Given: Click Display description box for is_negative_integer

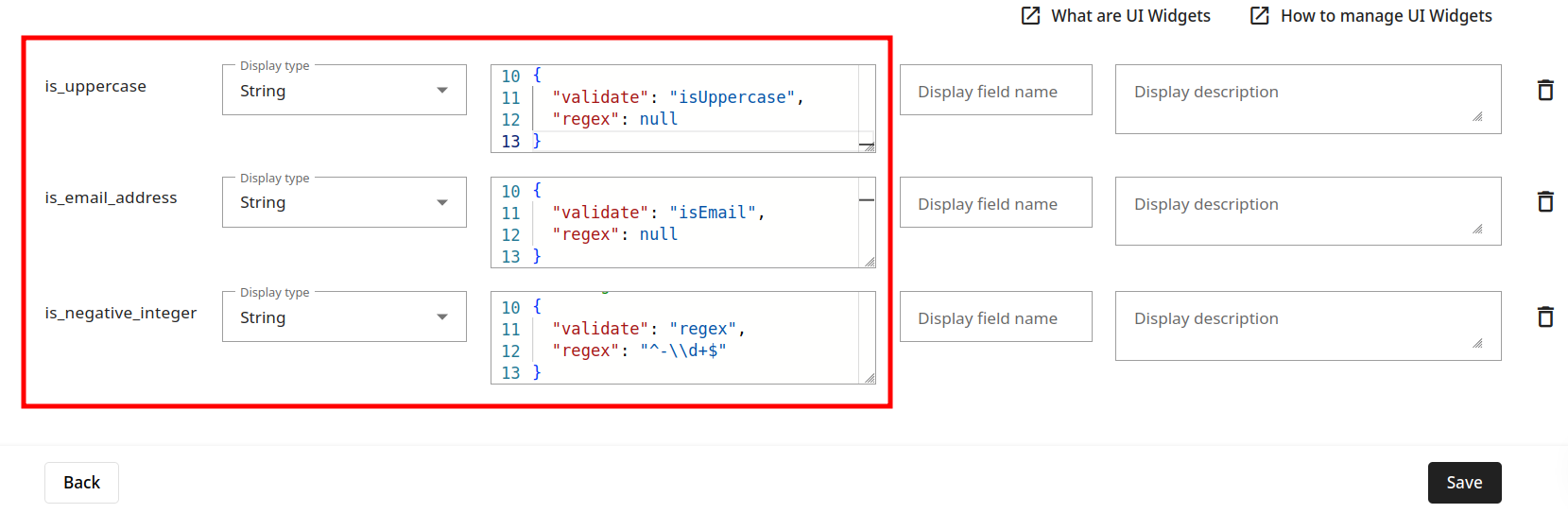Looking at the screenshot, I should (1307, 326).
